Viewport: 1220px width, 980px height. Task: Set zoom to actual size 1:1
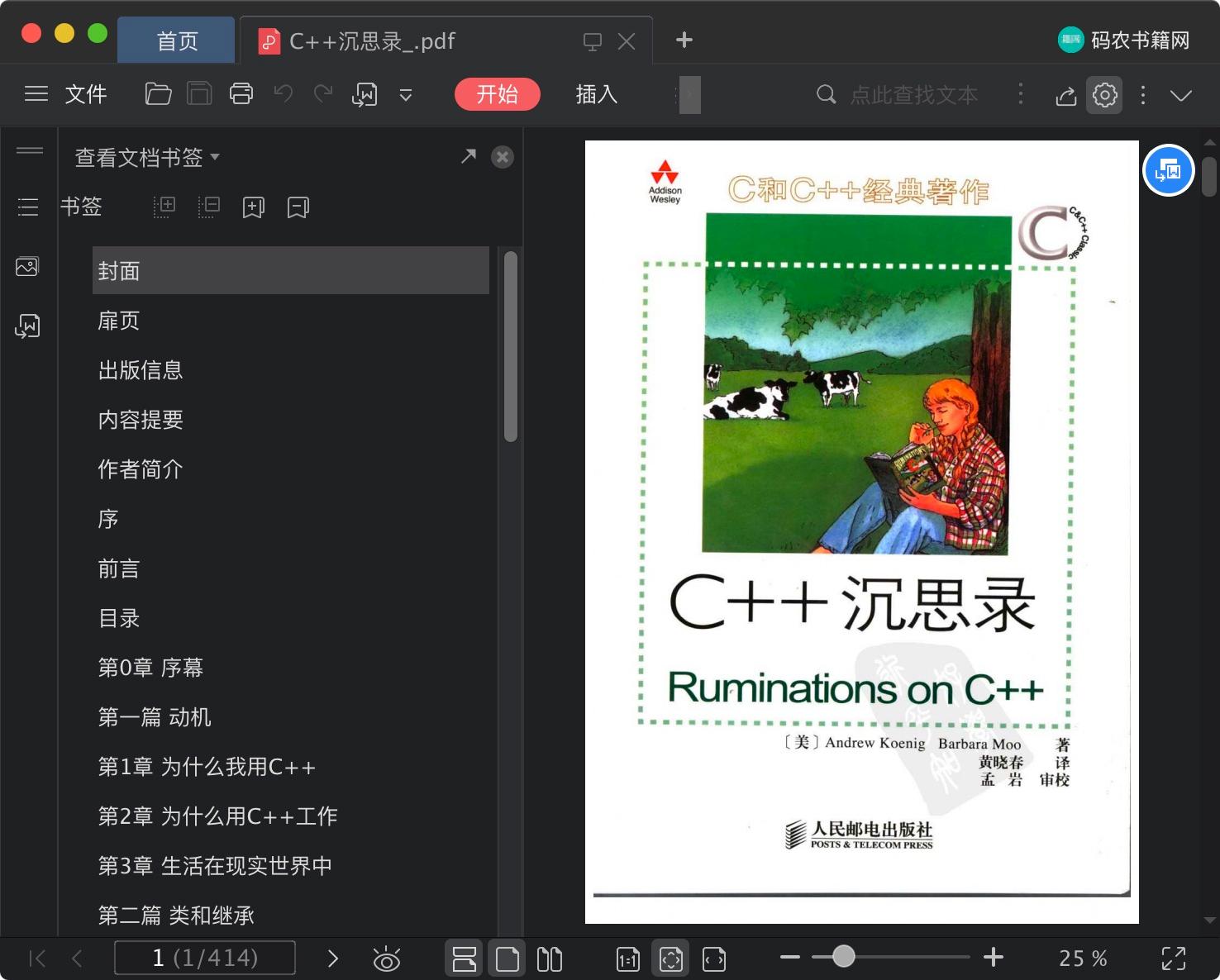click(628, 959)
